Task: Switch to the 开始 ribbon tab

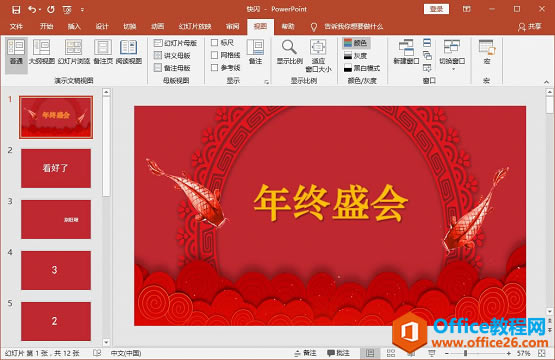Action: [46, 27]
